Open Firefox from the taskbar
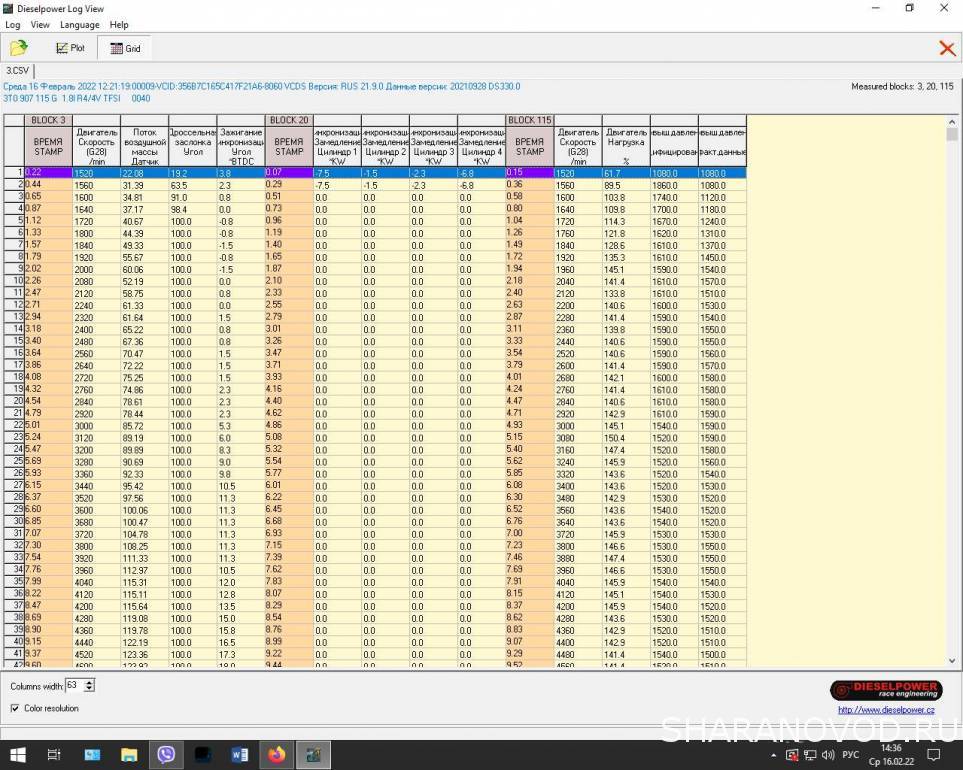The image size is (963, 770). pyautogui.click(x=276, y=754)
